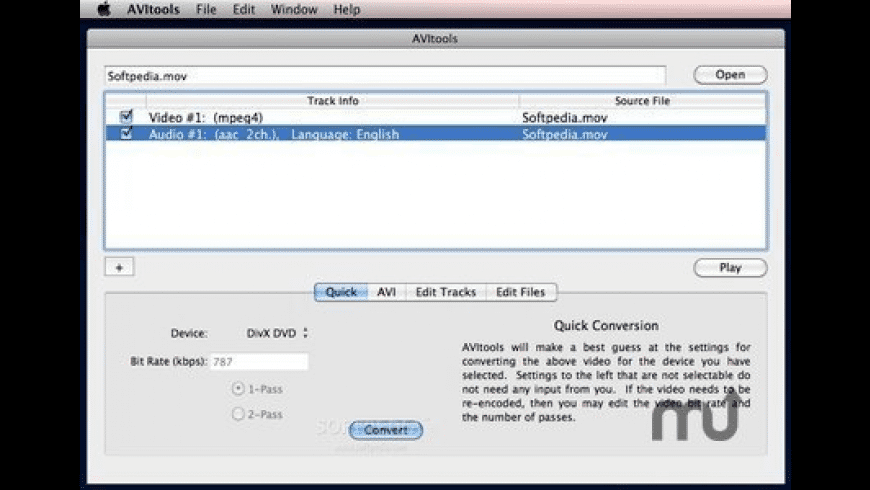This screenshot has width=870, height=490.
Task: Click the Bit Rate (kbps) field
Action: coord(259,361)
